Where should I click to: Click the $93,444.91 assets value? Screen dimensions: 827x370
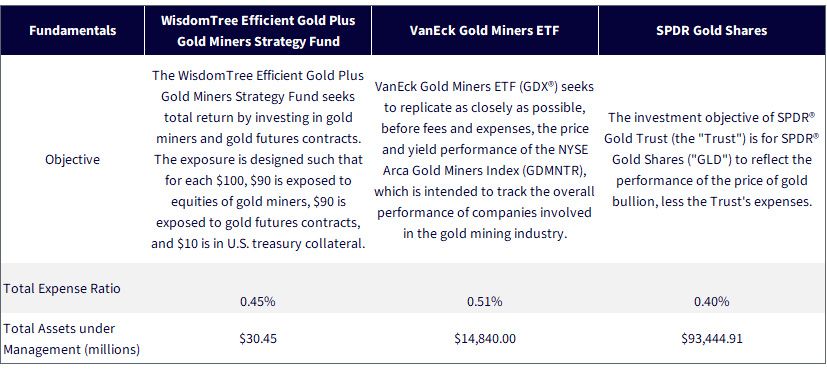(x=711, y=338)
